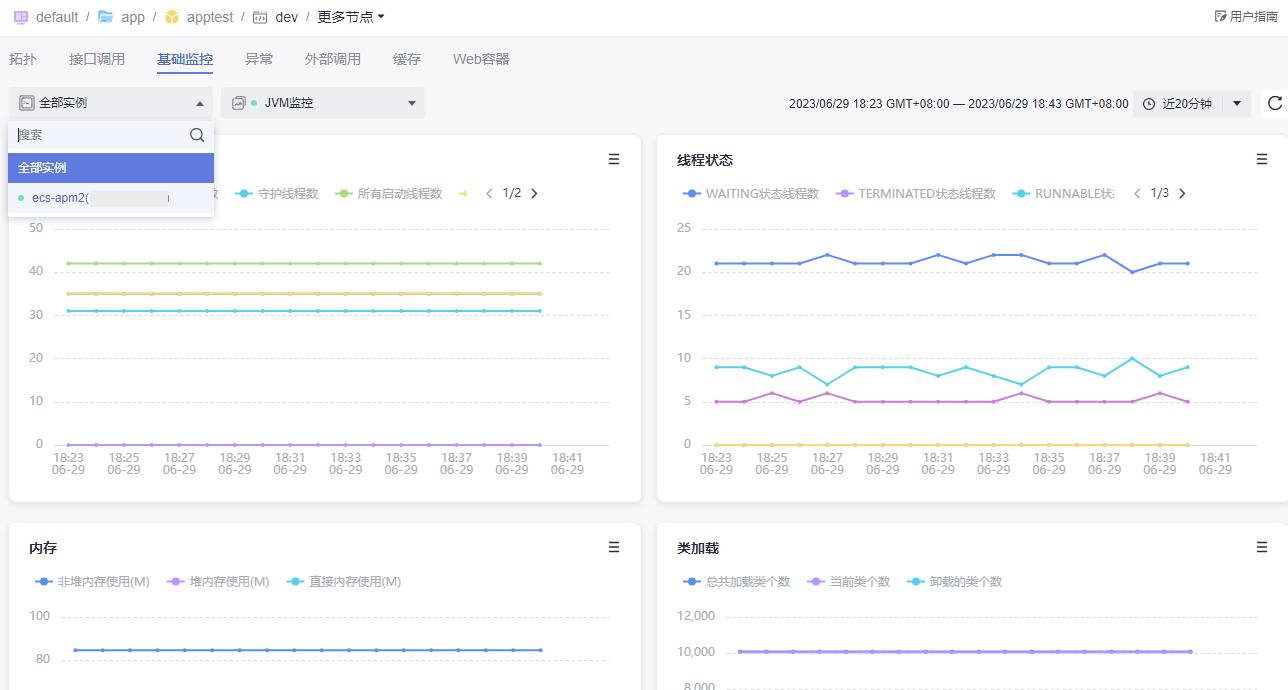Toggle 堆内存使用(M) legend series
Viewport: 1288px width, 690px height.
(218, 582)
